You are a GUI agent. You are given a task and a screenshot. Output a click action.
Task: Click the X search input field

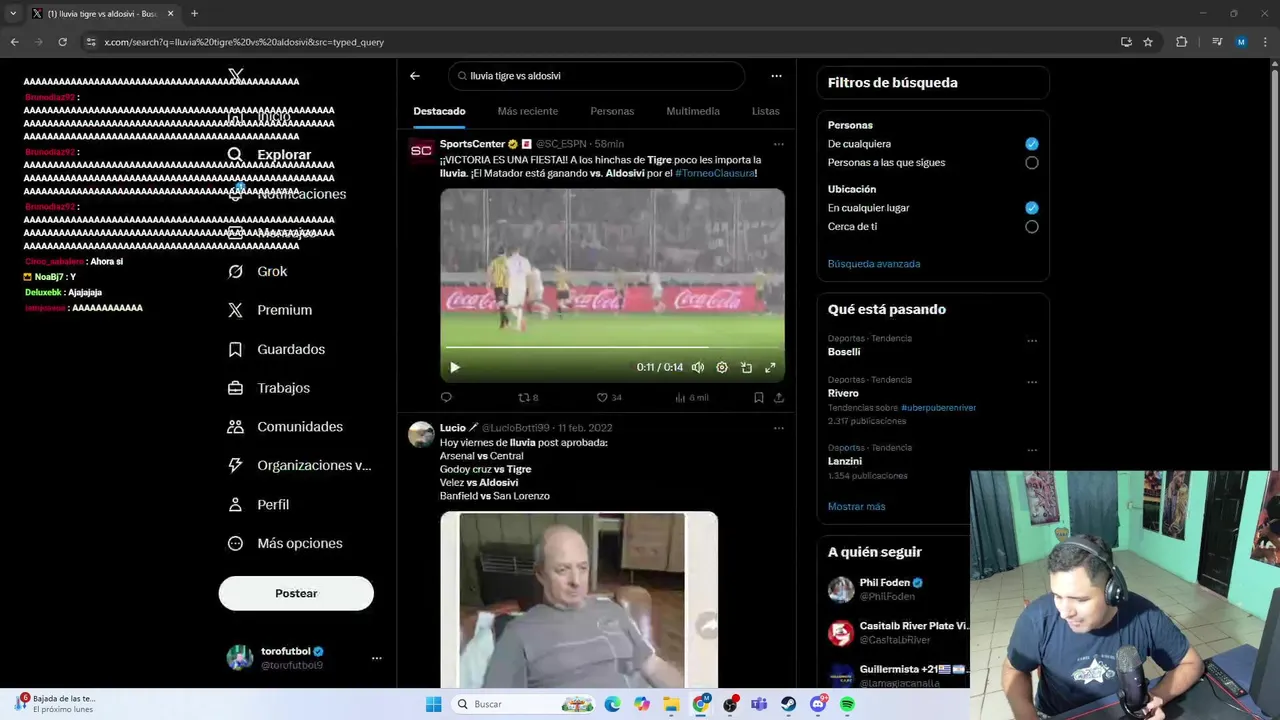597,76
